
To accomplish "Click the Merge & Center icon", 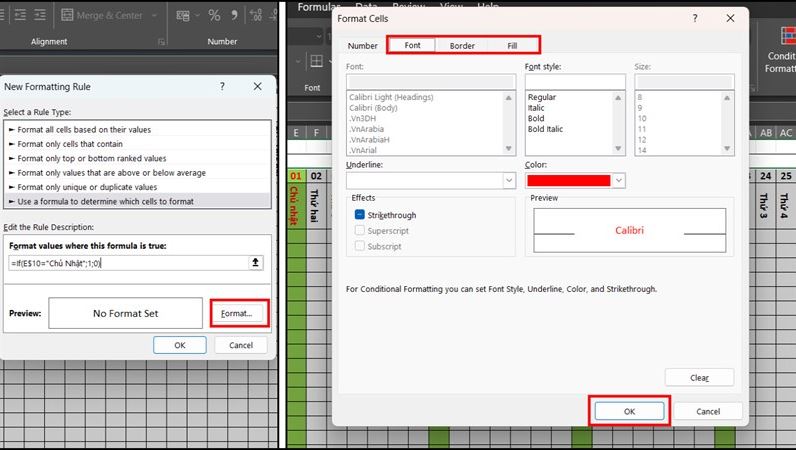I will [67, 15].
